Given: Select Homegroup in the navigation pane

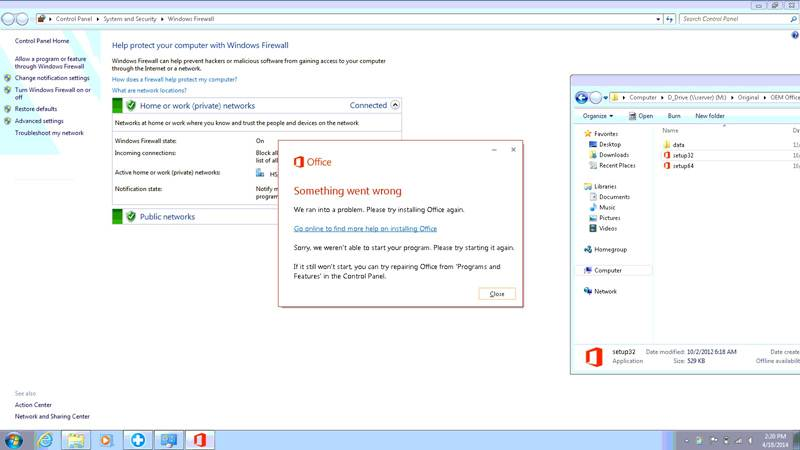Looking at the screenshot, I should point(610,249).
